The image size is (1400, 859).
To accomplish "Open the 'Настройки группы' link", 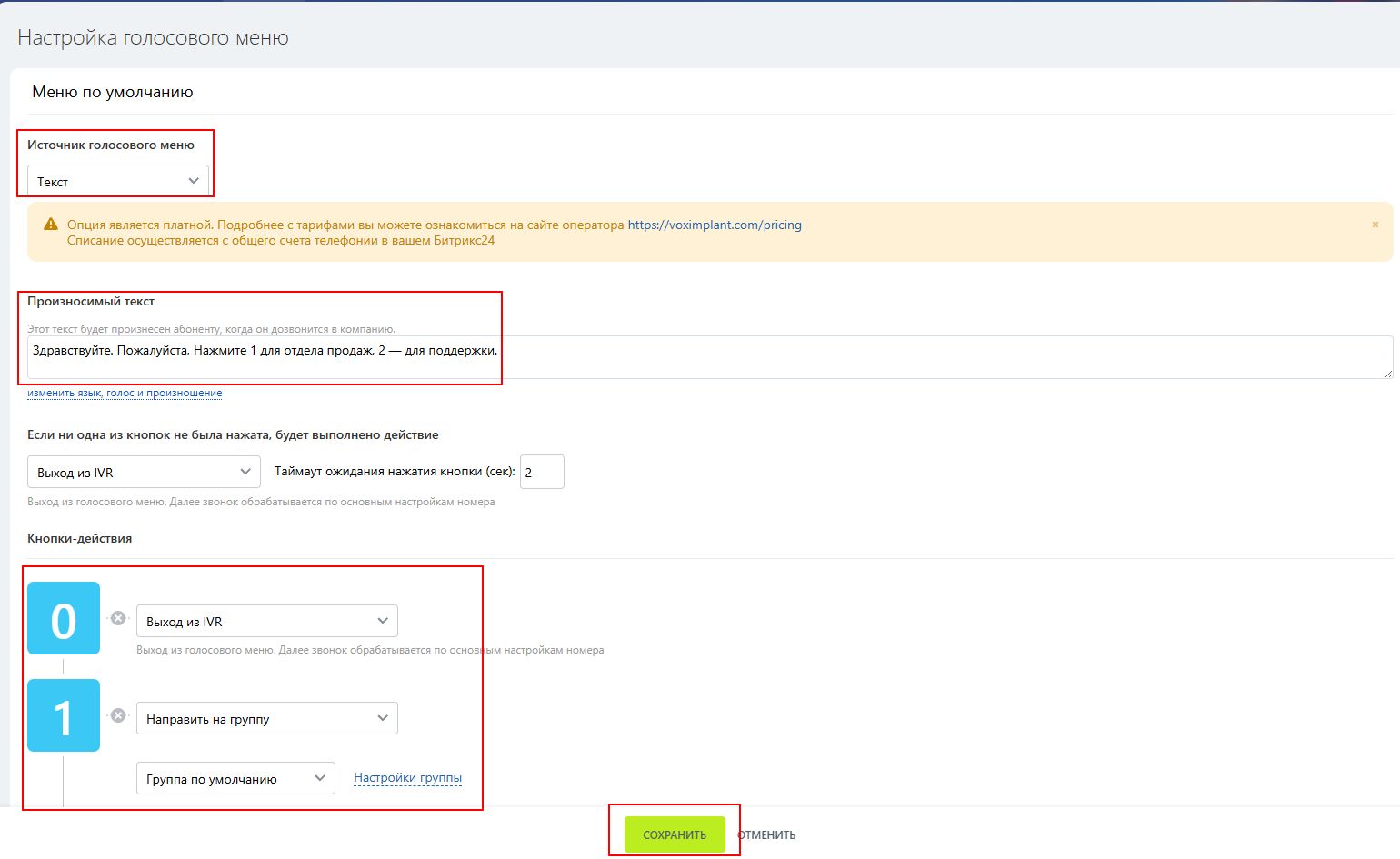I will point(407,778).
